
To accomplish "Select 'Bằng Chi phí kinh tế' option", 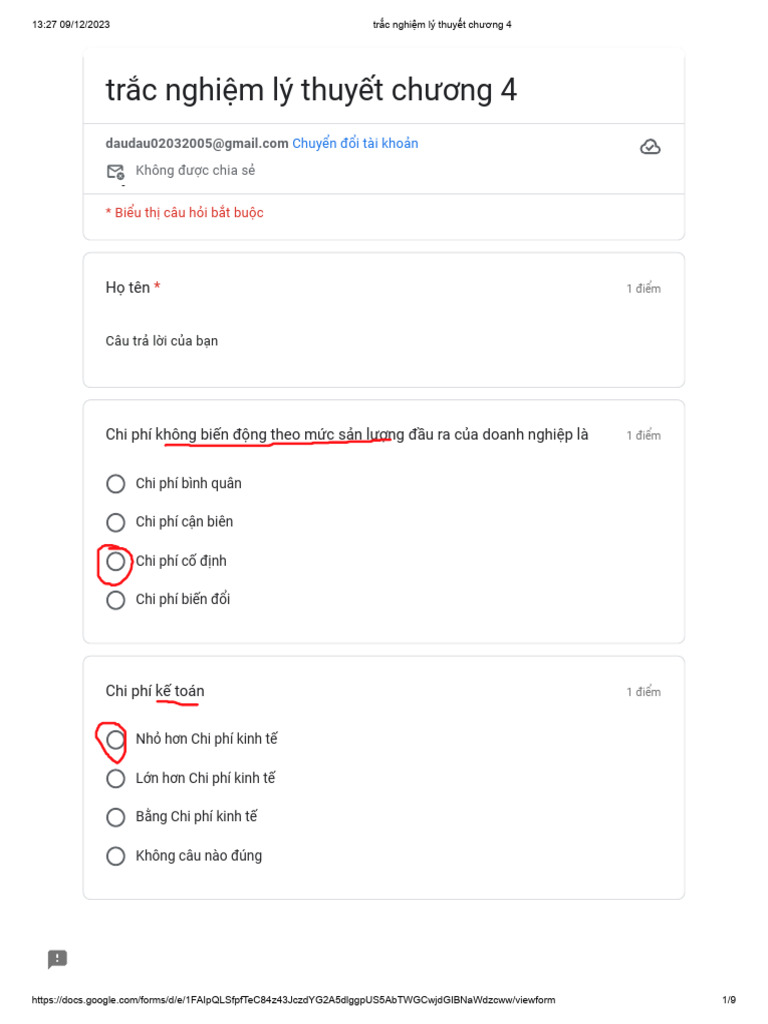I will [116, 817].
